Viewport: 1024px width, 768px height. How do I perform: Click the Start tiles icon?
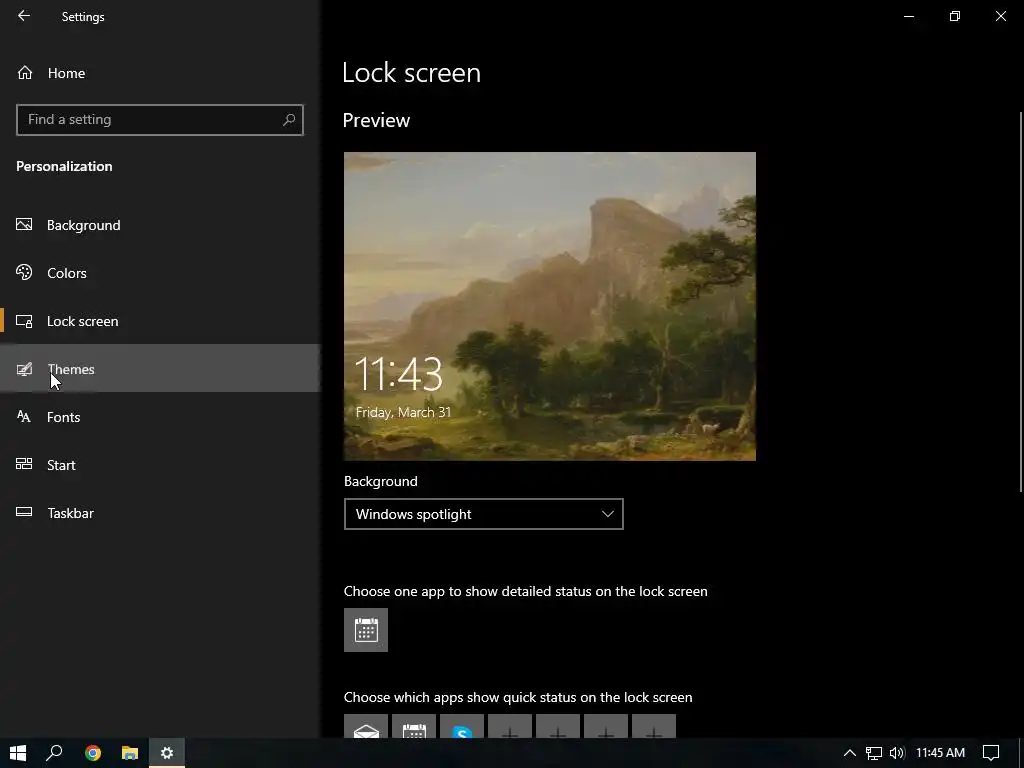coord(24,464)
